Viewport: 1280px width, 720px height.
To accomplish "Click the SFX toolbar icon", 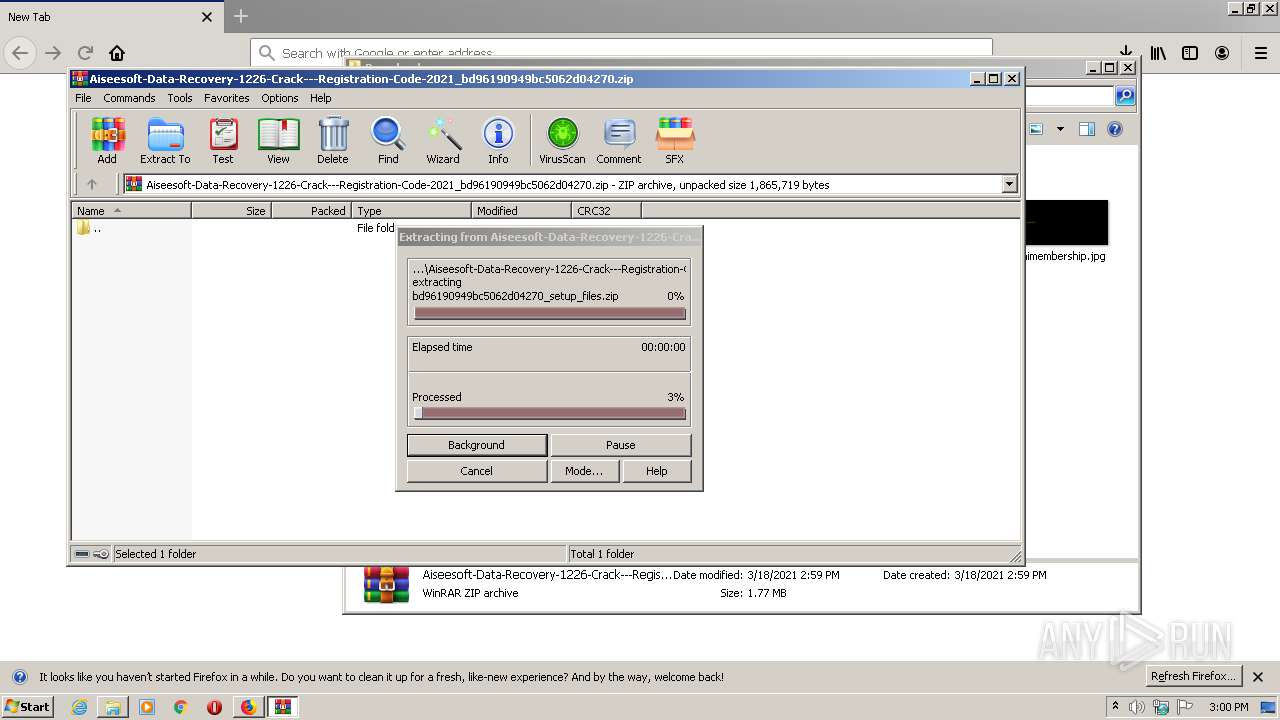I will click(675, 140).
